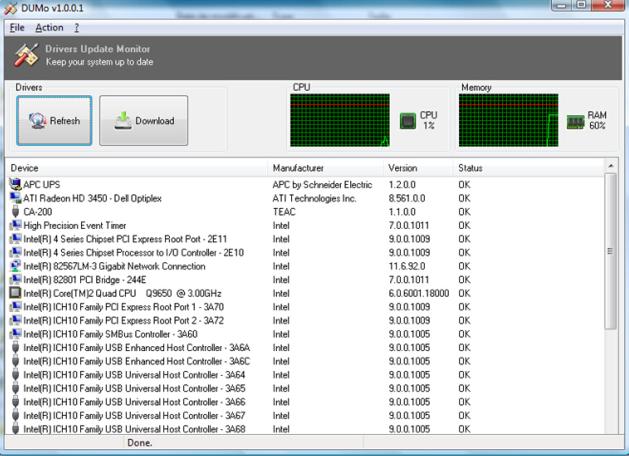Image resolution: width=629 pixels, height=456 pixels.
Task: Sort list by Status column header
Action: (471, 168)
